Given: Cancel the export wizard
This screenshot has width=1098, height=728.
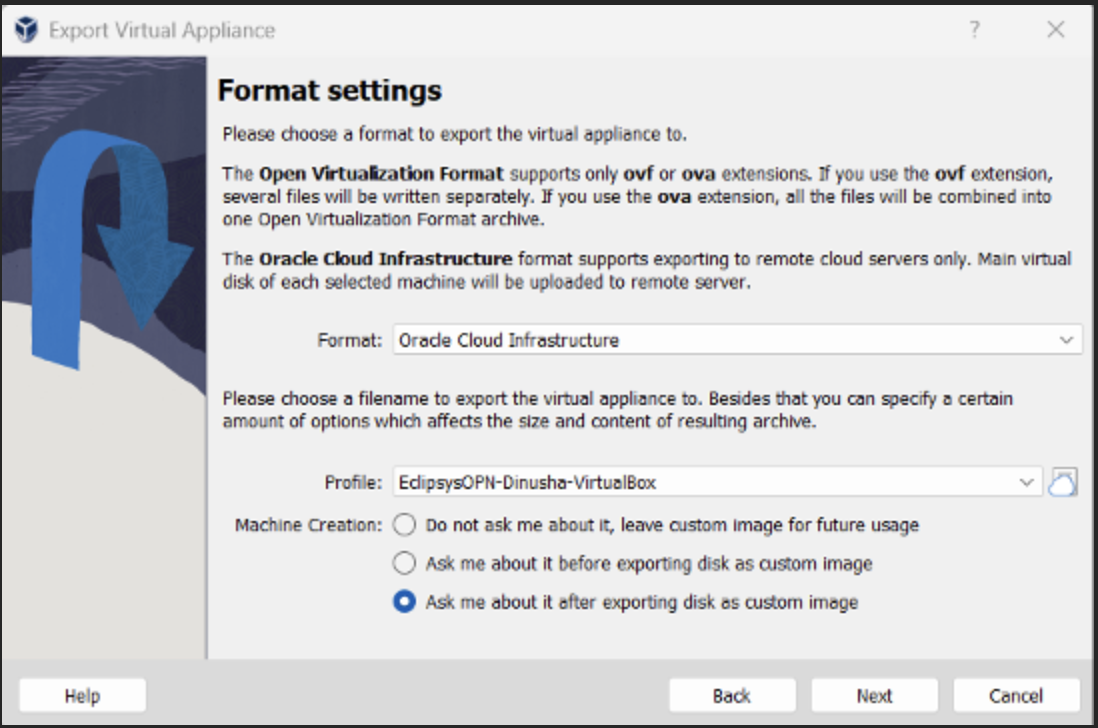Looking at the screenshot, I should pyautogui.click(x=1016, y=696).
